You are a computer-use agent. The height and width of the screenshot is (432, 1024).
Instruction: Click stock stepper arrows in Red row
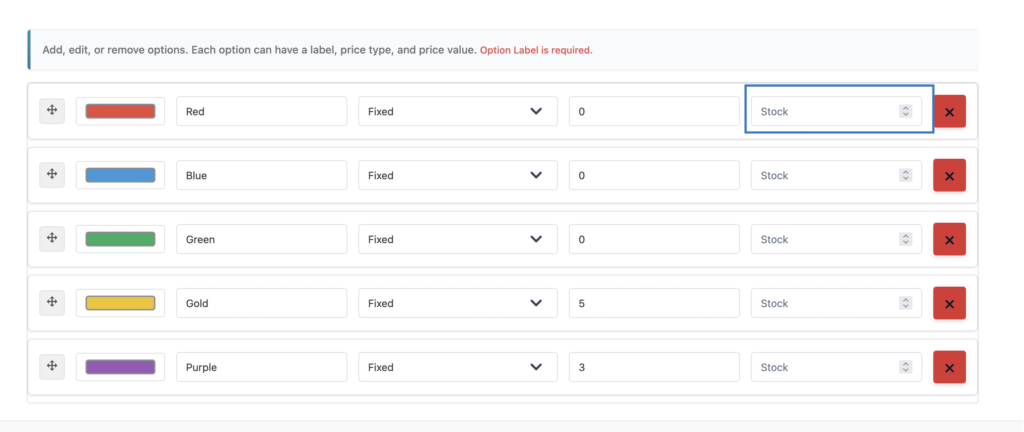[905, 112]
